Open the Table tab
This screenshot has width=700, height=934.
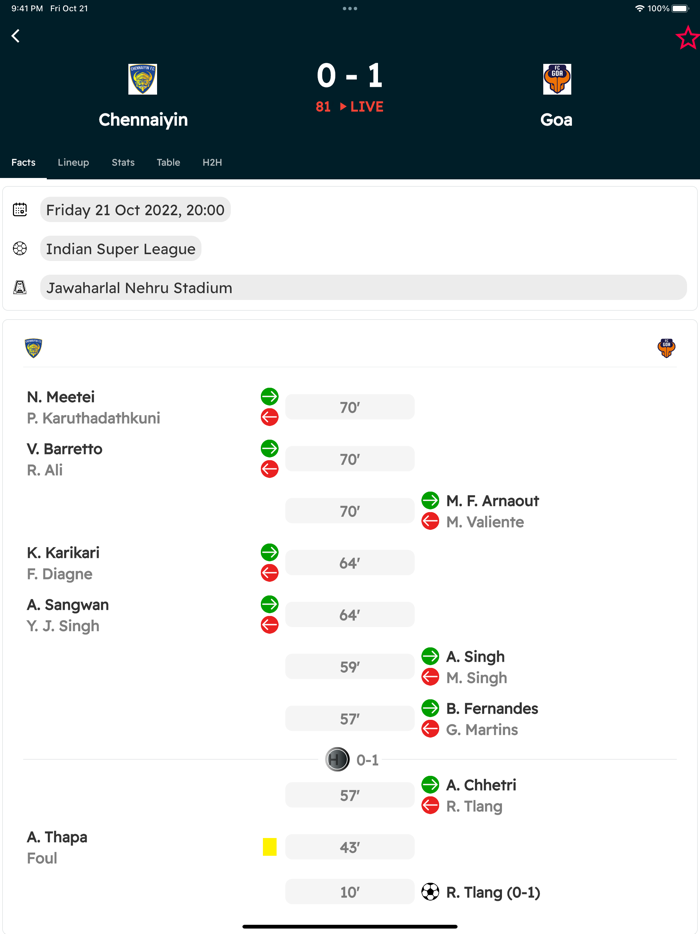pyautogui.click(x=168, y=162)
